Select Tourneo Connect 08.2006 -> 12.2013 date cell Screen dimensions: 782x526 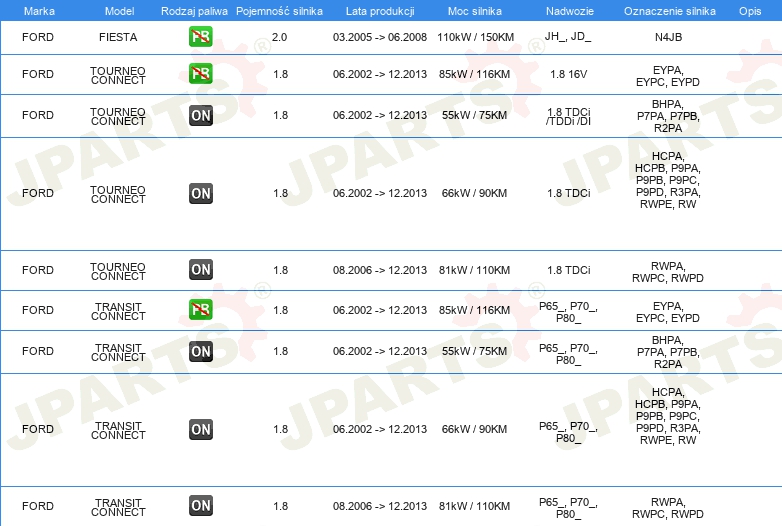click(x=380, y=270)
